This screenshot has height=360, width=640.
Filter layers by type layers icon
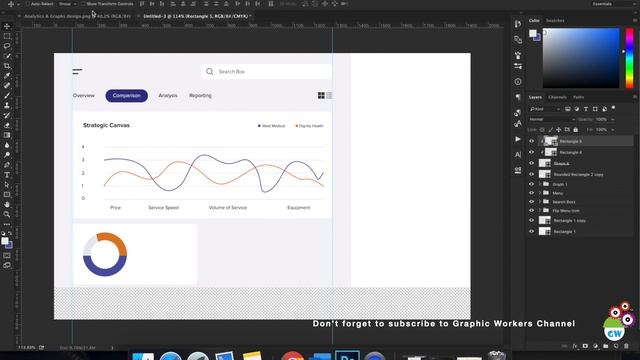[586, 109]
